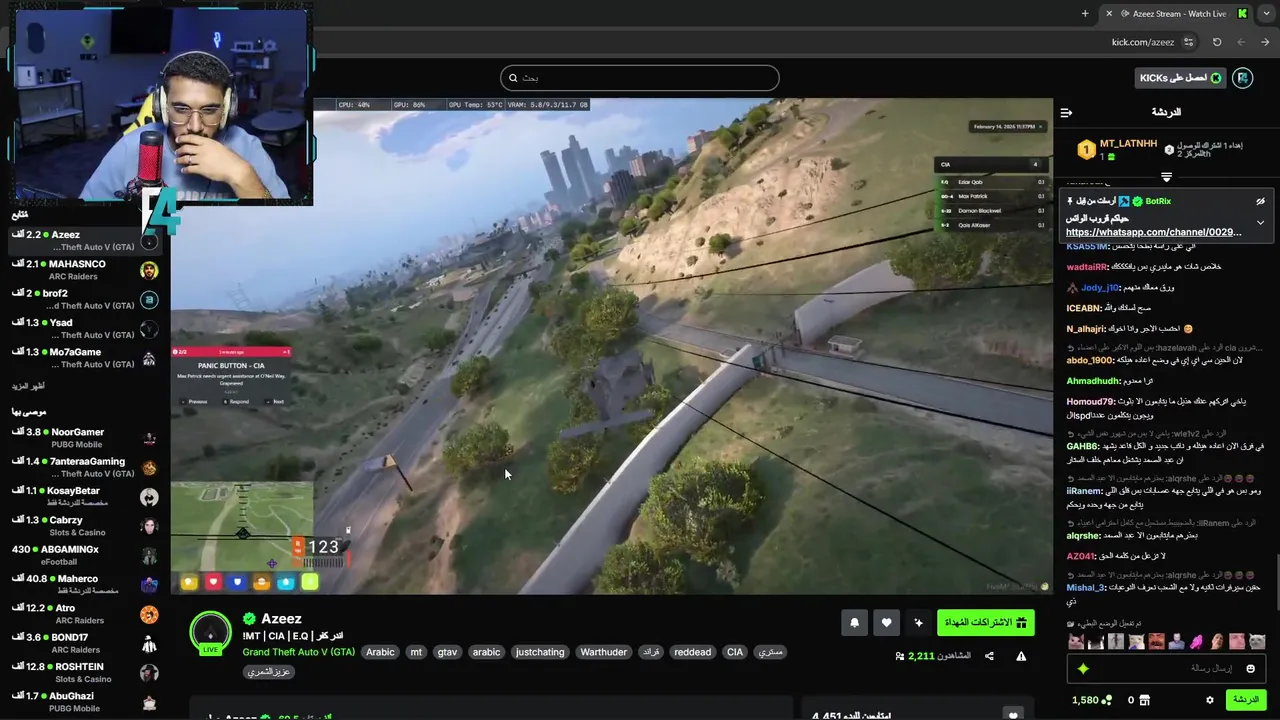Toggle notifications with the bell icon
Screen dimensions: 1280x720
coord(854,623)
